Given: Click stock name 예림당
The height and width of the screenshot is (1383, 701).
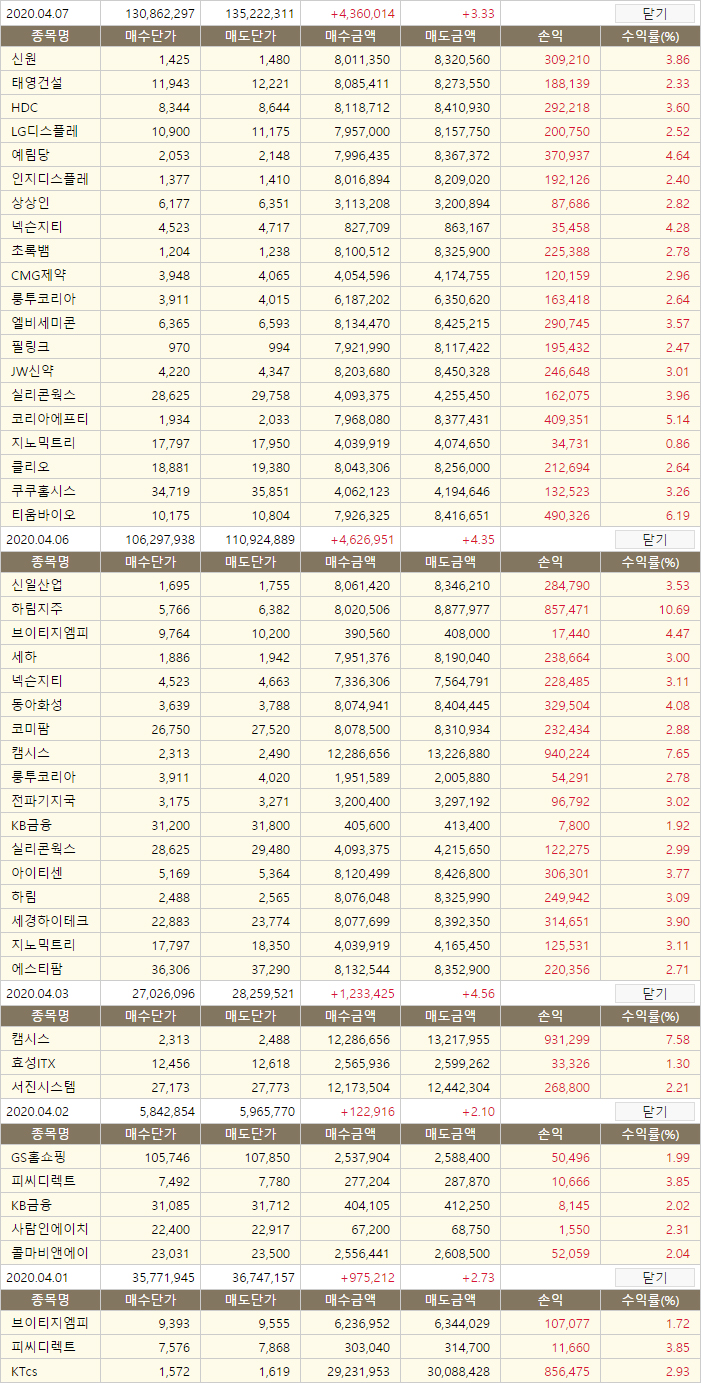Looking at the screenshot, I should [30, 155].
